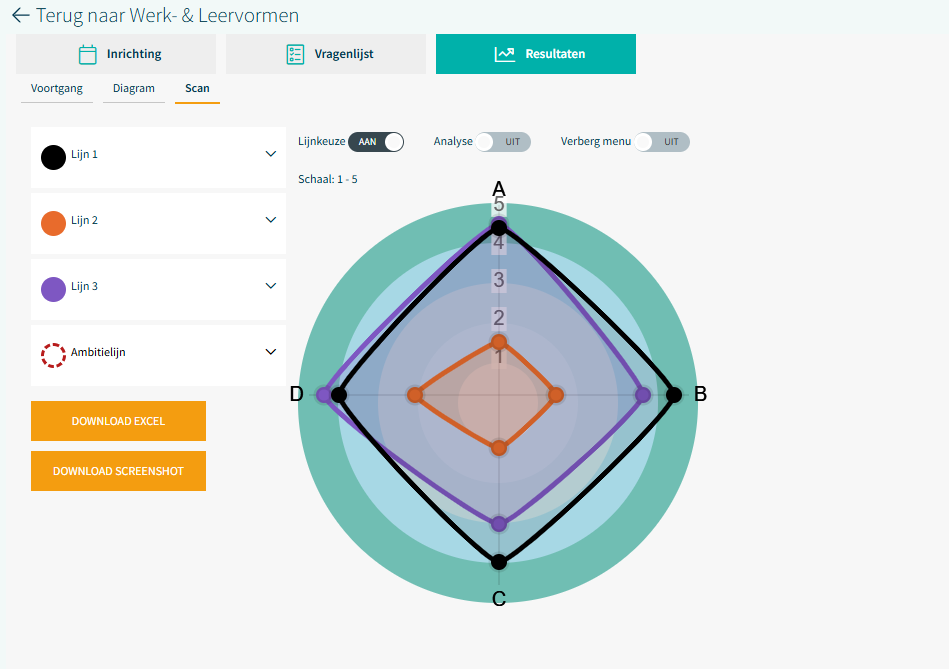Click the Download Excel button
The height and width of the screenshot is (669, 949).
point(118,421)
